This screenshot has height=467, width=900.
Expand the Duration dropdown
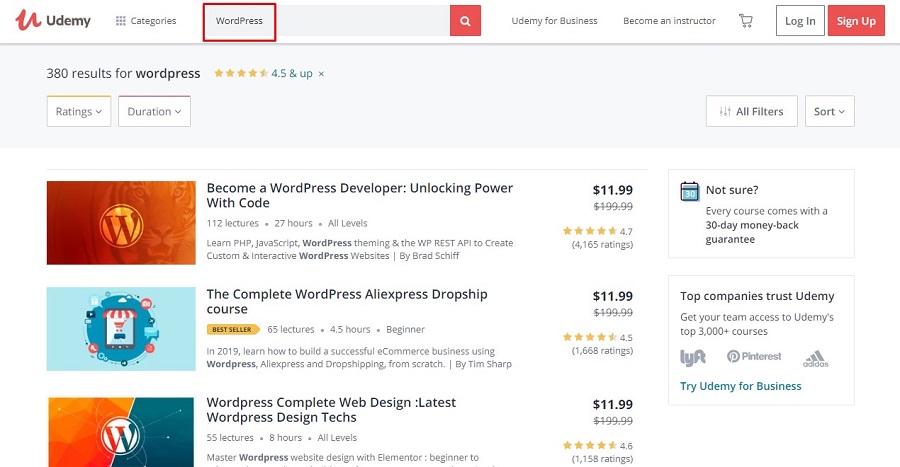coord(154,111)
